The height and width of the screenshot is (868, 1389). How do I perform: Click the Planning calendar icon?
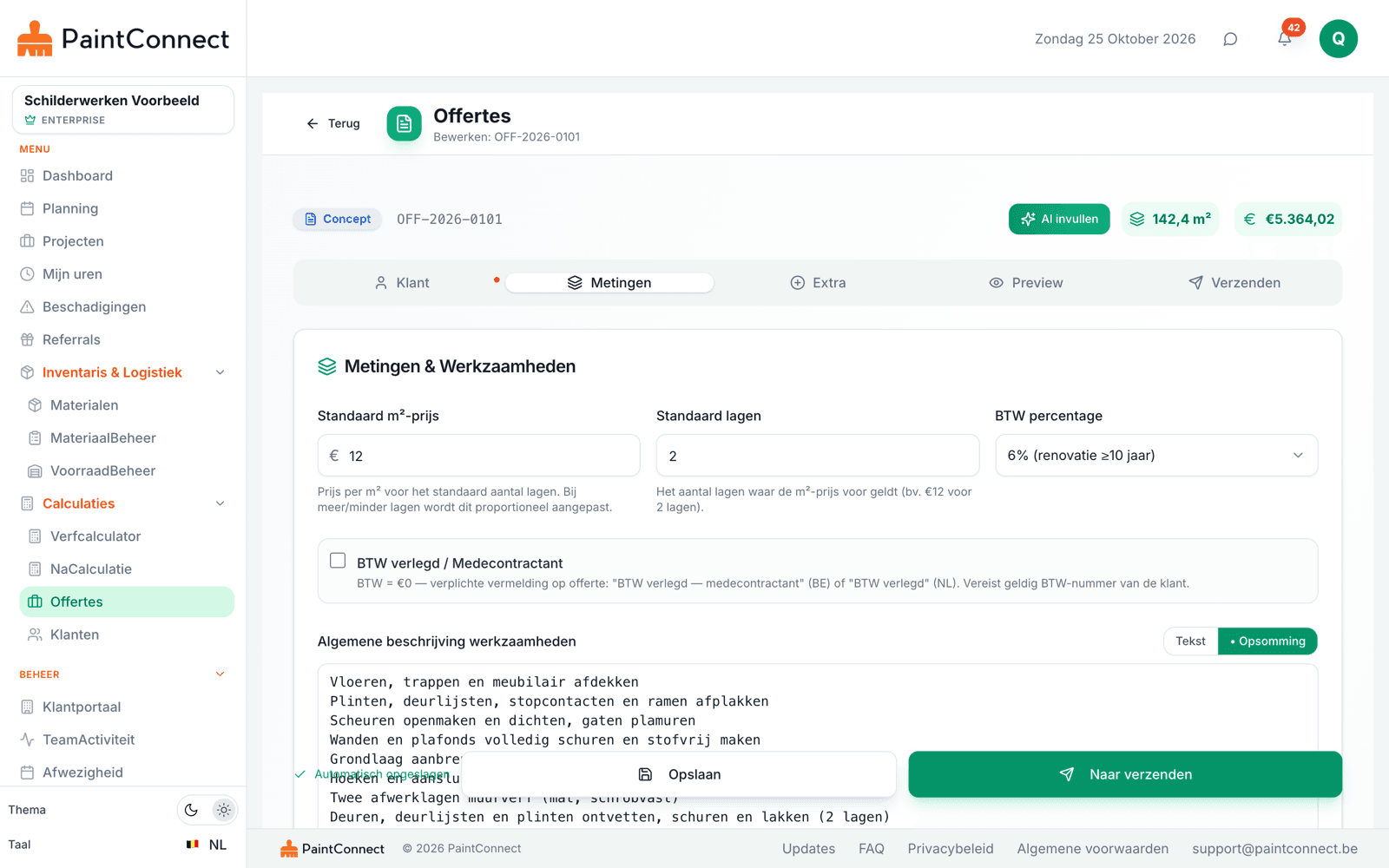coord(27,209)
